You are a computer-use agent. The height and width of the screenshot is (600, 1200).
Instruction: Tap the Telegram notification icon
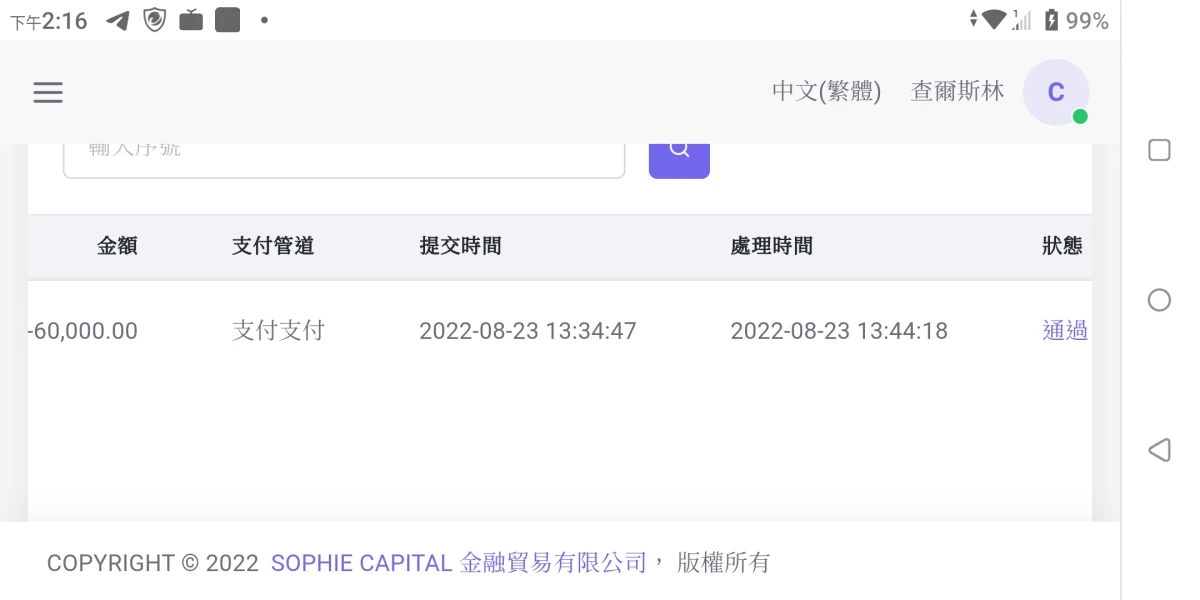(118, 20)
